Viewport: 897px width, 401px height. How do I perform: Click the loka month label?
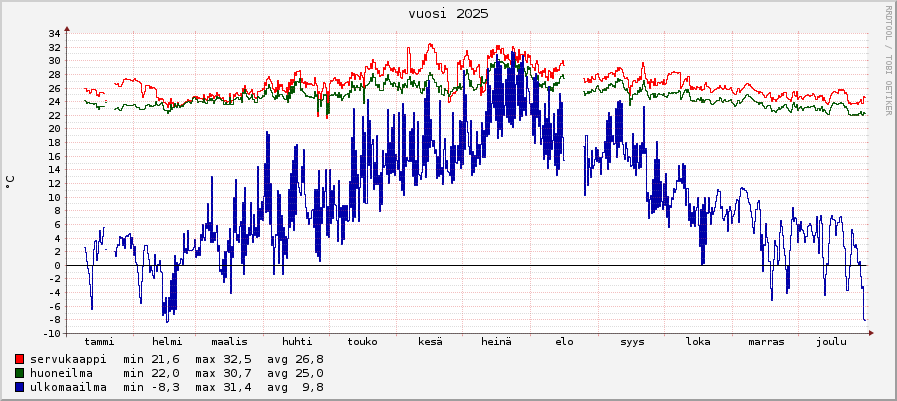coord(698,342)
